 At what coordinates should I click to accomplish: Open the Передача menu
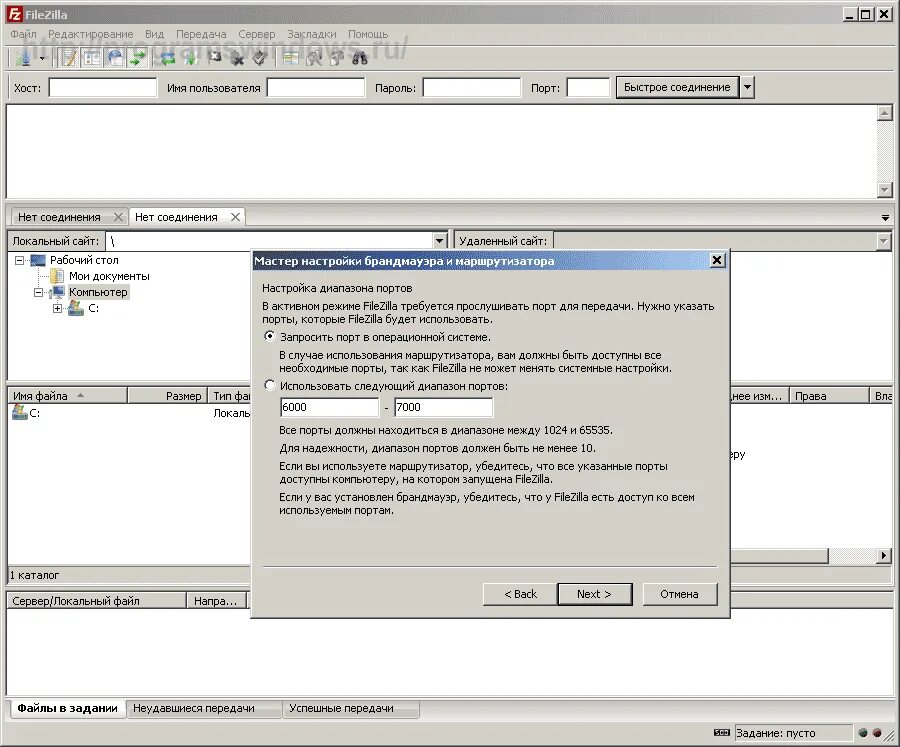tap(201, 34)
